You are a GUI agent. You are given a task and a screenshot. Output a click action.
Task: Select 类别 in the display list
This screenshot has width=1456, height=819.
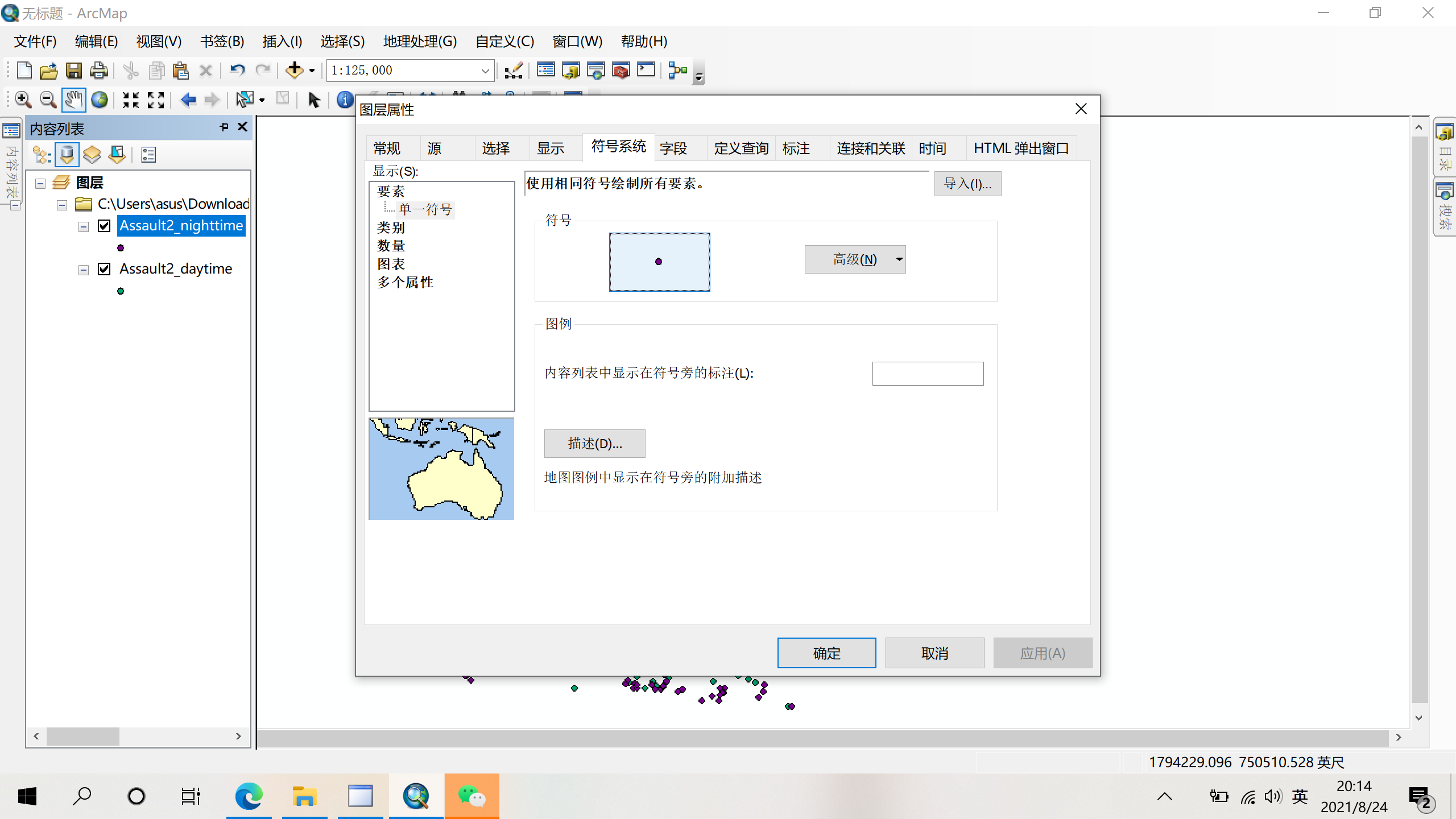(x=391, y=227)
